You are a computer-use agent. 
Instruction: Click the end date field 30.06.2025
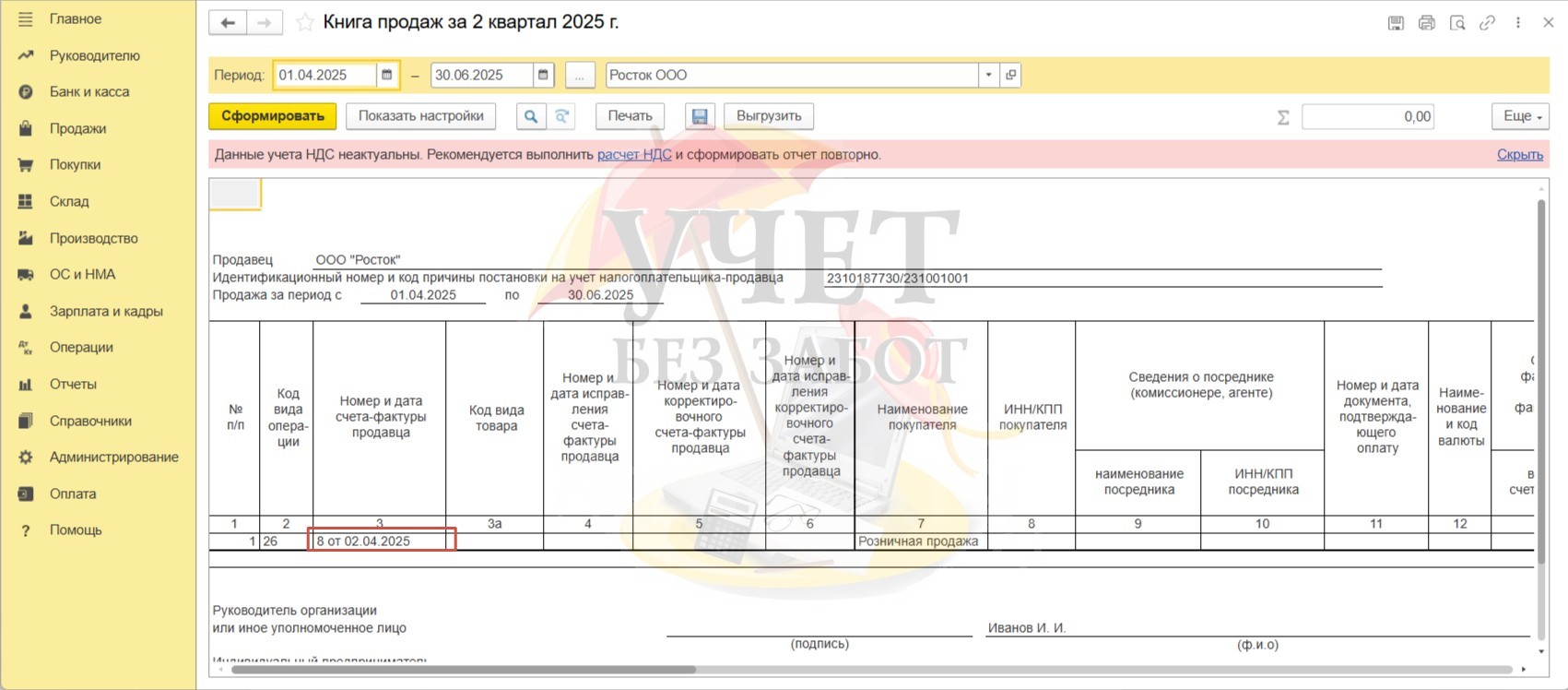481,75
